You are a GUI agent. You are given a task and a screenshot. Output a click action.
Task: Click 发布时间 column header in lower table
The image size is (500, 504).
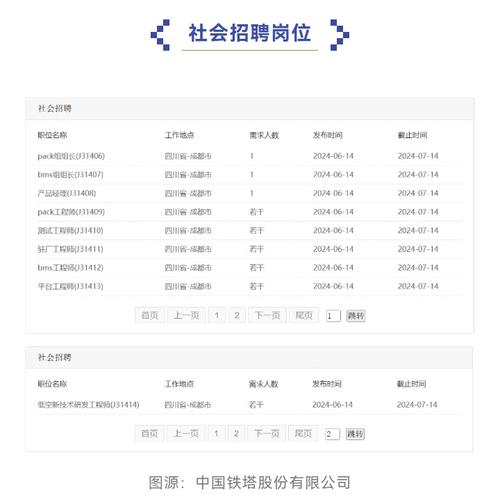327,384
